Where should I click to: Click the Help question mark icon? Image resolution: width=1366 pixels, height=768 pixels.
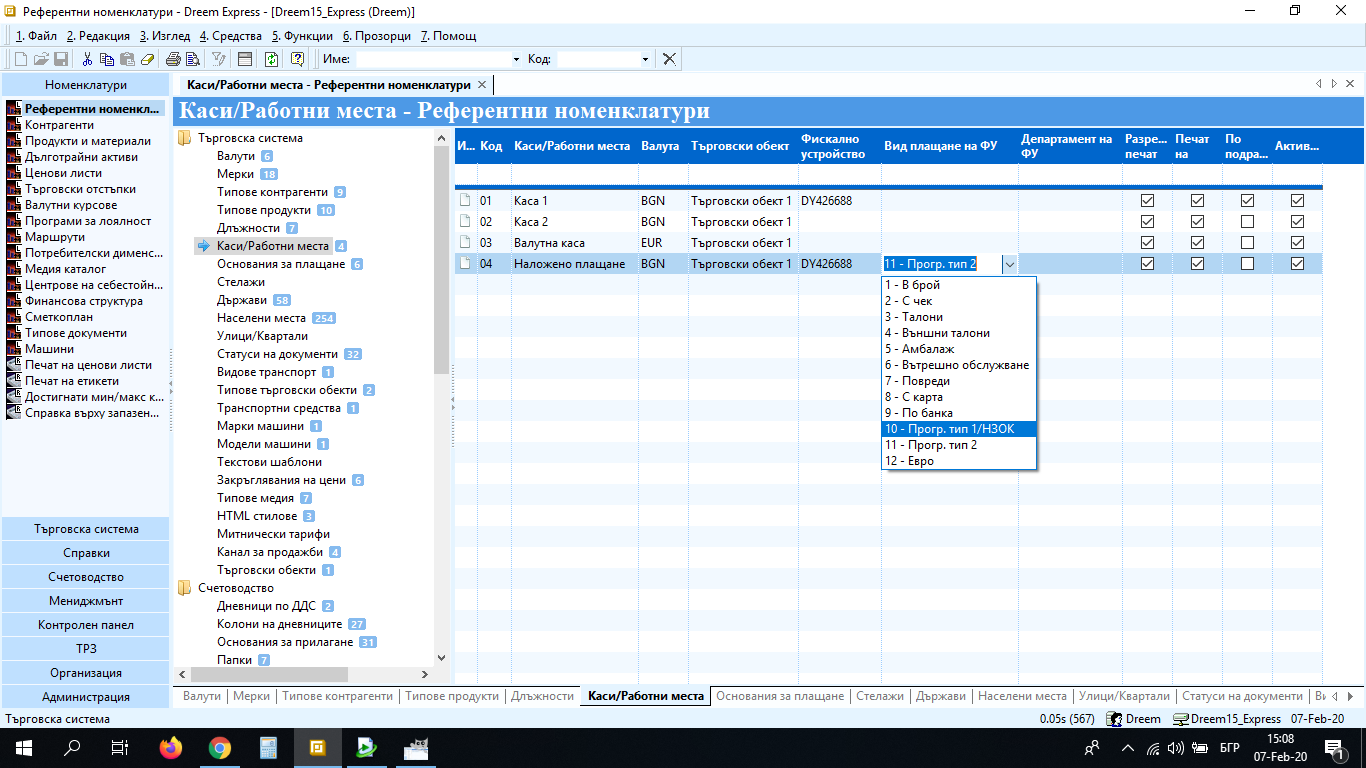pos(297,59)
